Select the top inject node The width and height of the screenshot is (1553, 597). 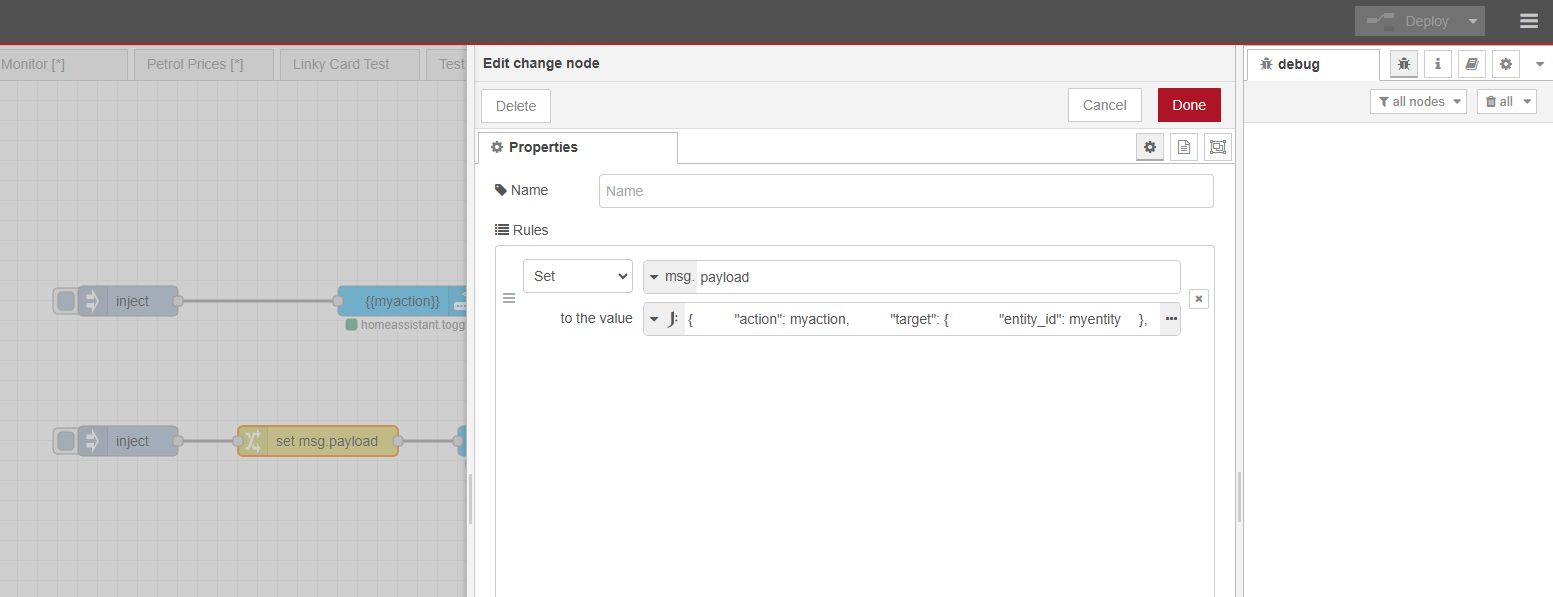[x=129, y=301]
